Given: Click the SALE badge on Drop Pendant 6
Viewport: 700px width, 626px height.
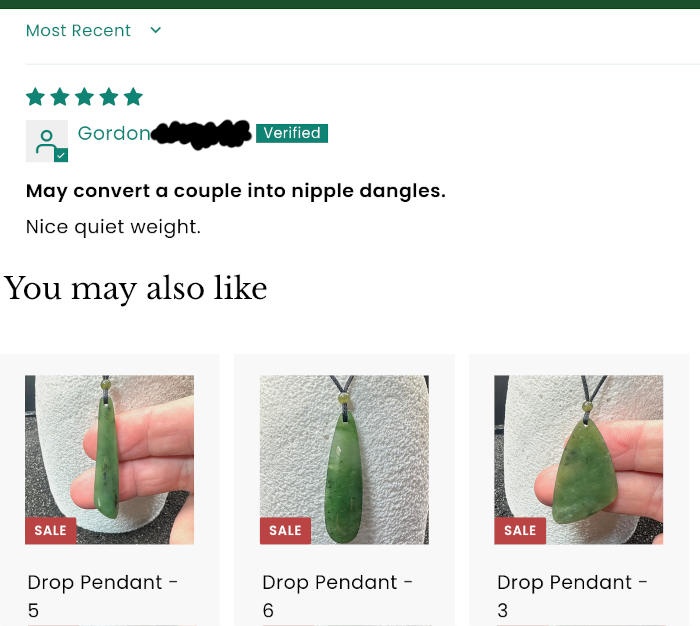Looking at the screenshot, I should point(285,530).
